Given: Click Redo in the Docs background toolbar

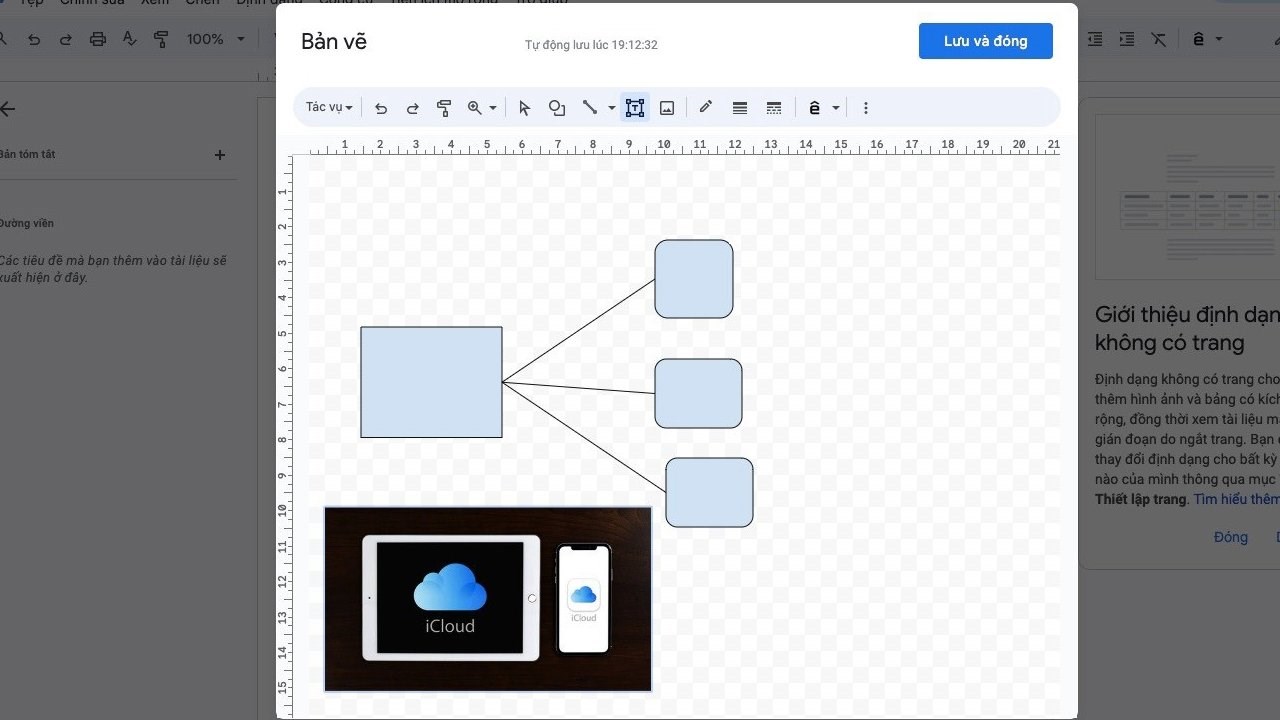Looking at the screenshot, I should point(66,39).
